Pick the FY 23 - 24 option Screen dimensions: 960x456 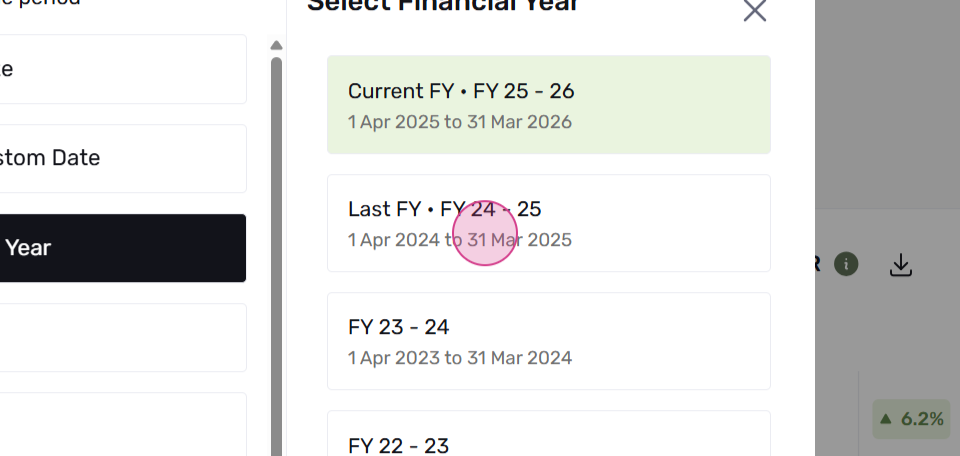549,341
